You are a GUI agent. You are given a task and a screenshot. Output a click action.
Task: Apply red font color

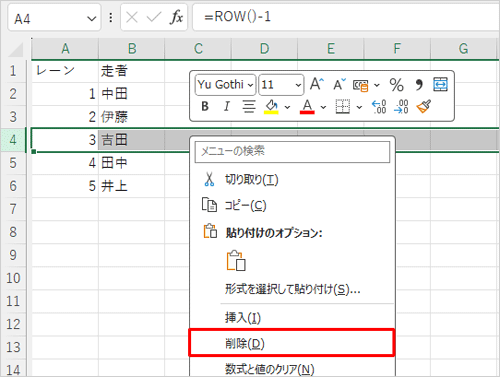[307, 107]
